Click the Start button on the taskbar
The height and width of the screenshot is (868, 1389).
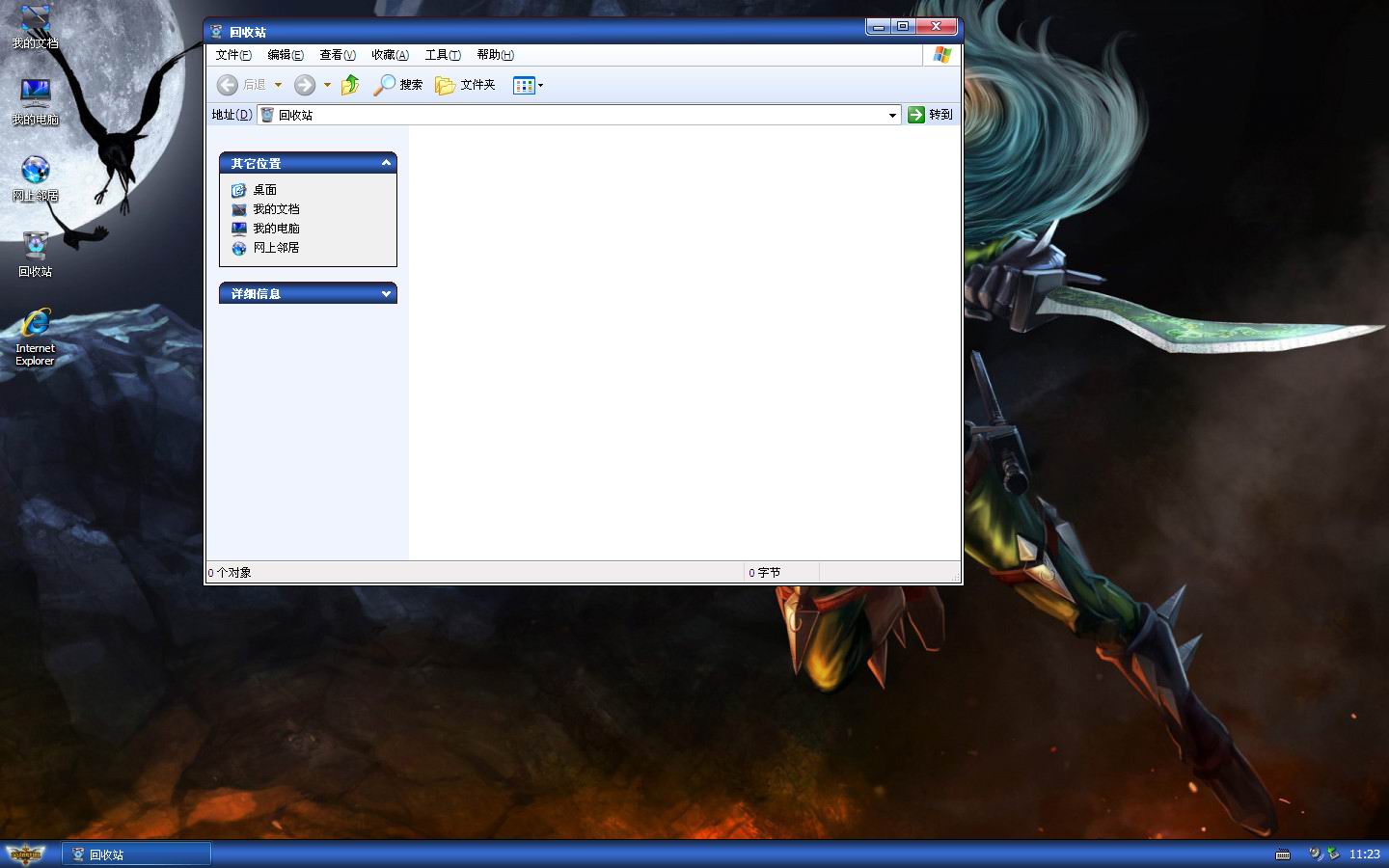(x=26, y=854)
